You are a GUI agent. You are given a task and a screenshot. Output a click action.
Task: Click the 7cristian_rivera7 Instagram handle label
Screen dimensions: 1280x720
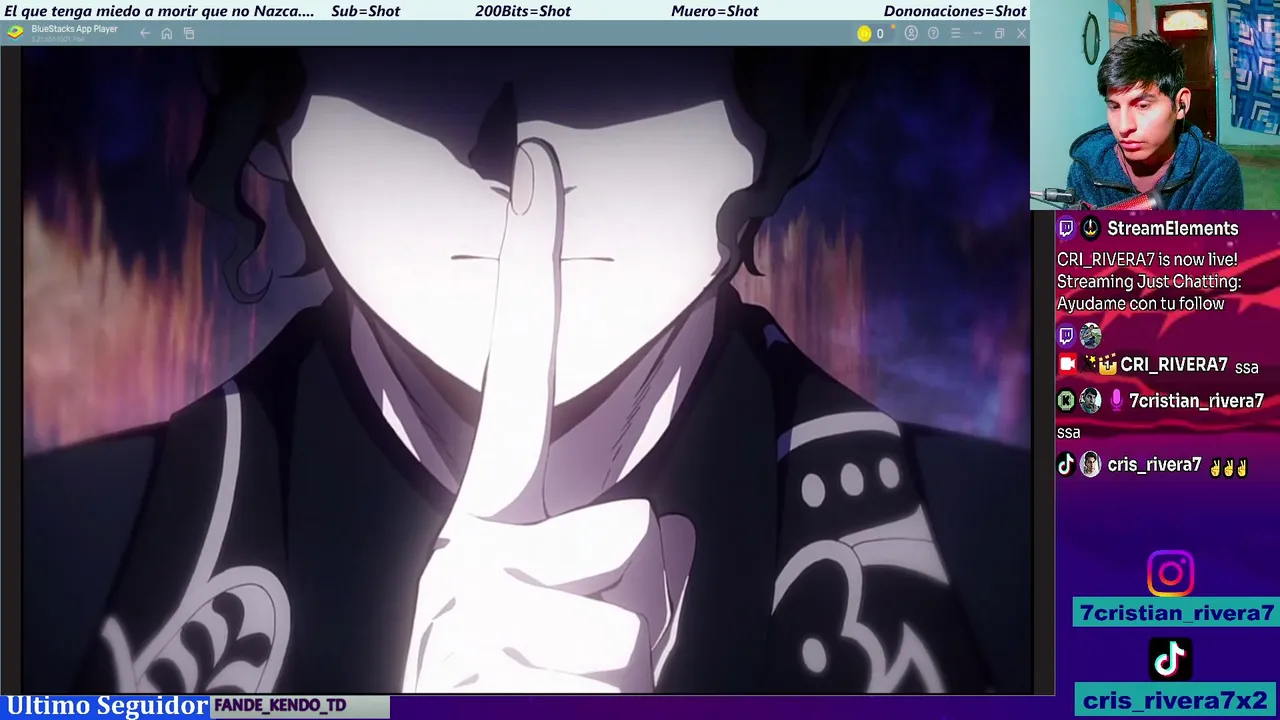tap(1176, 613)
